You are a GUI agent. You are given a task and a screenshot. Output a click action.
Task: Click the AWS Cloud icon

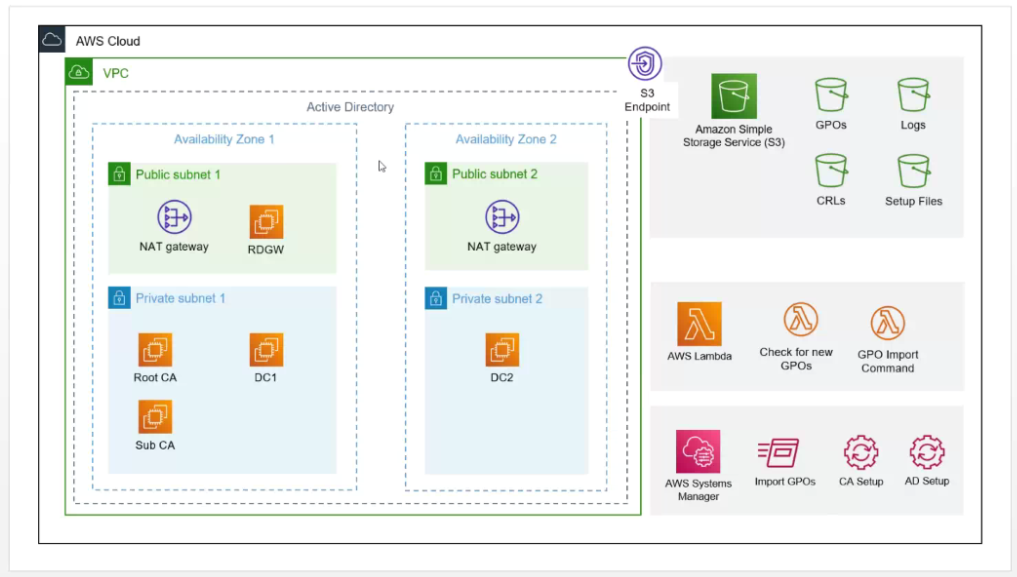[x=52, y=40]
